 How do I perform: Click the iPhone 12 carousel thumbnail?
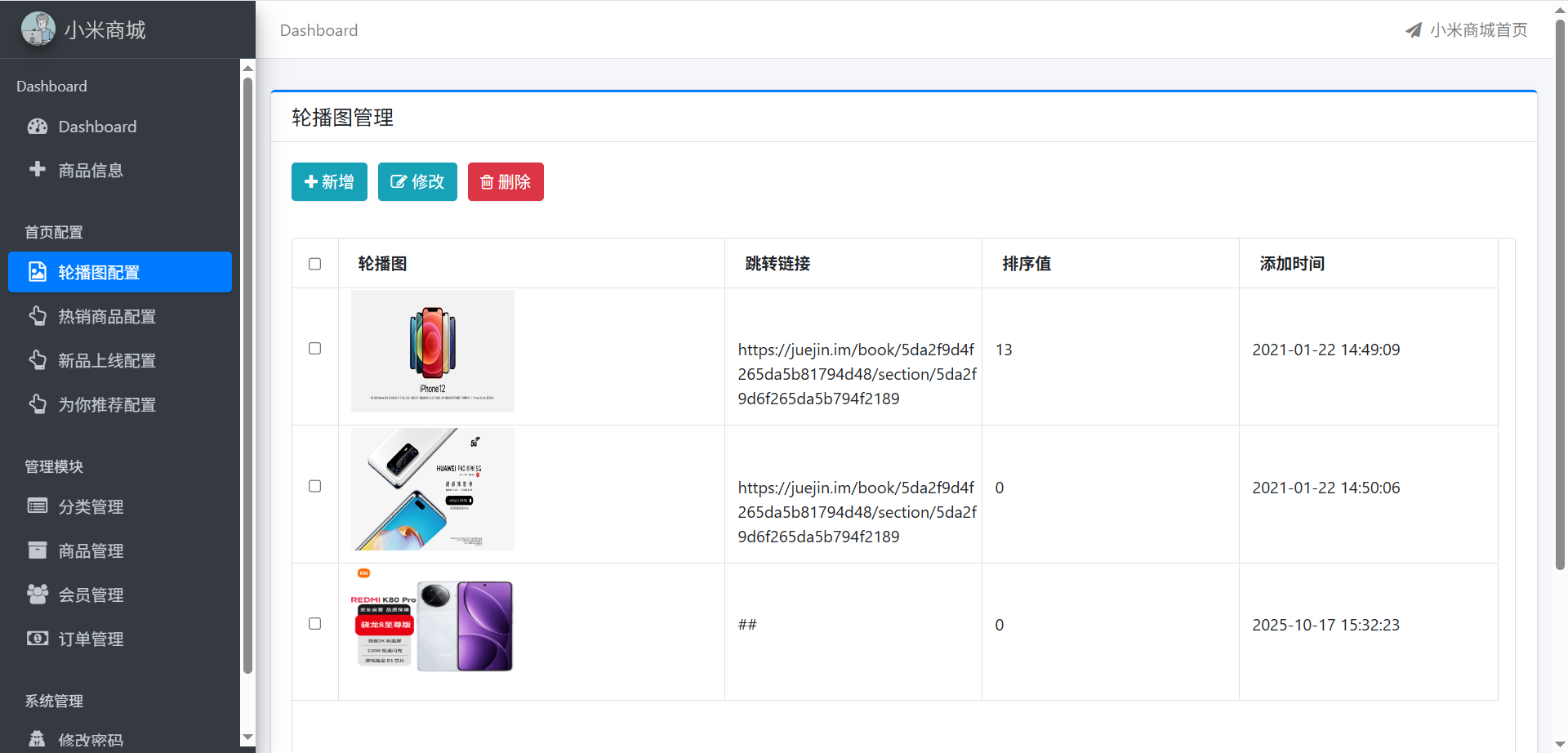(433, 351)
